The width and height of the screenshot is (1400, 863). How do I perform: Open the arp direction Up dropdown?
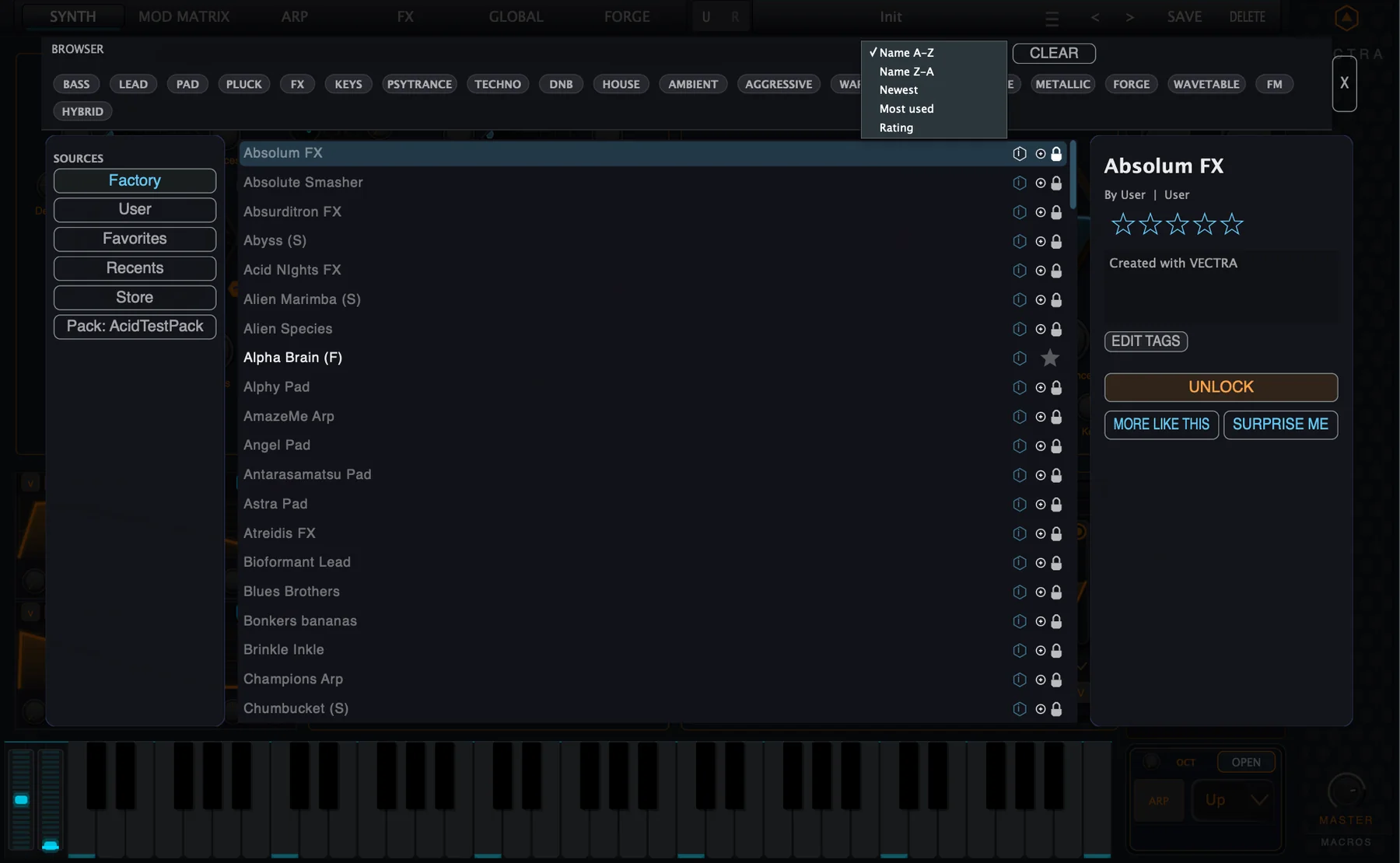(x=1235, y=800)
